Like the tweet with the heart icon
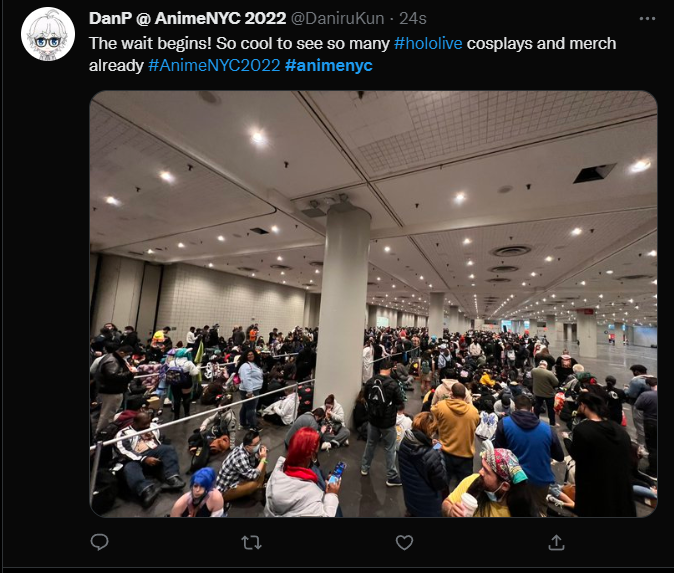674x573 pixels. tap(404, 542)
